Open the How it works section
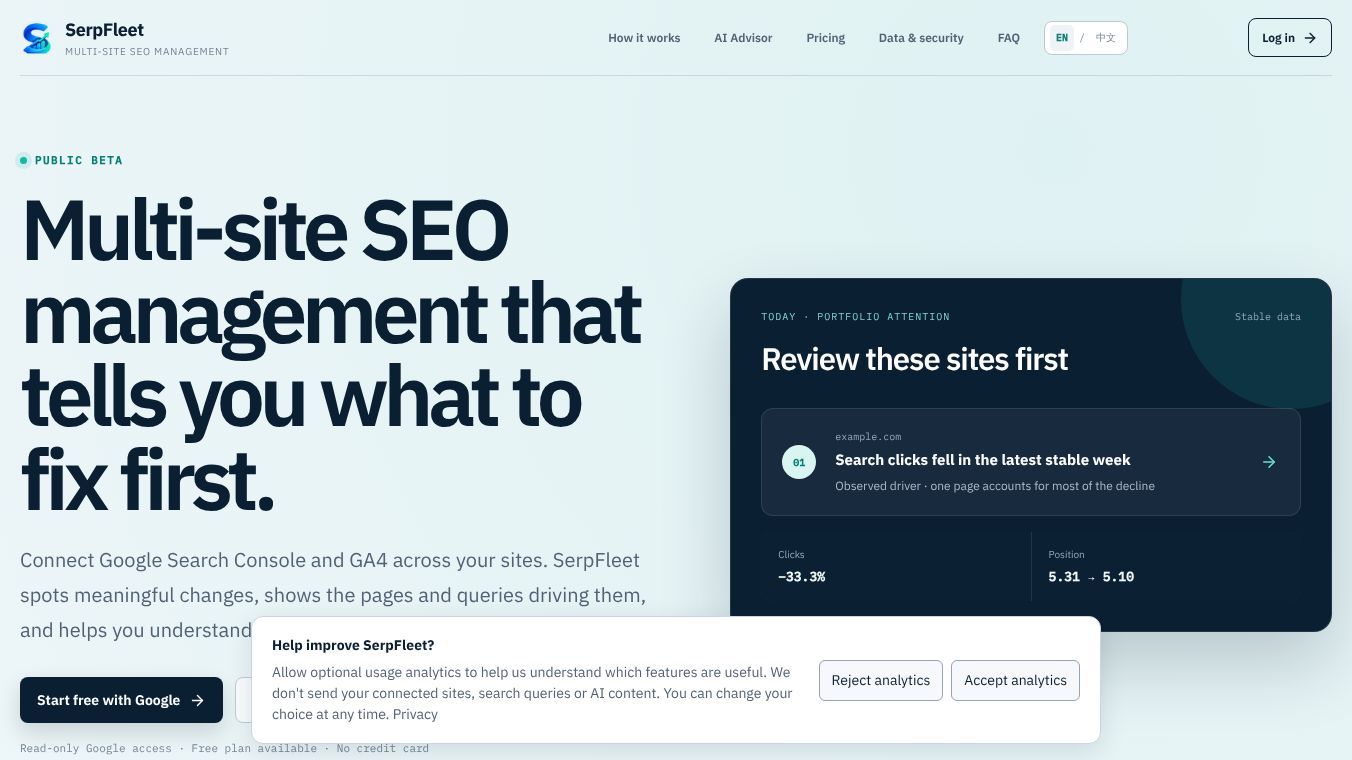The image size is (1352, 760). click(x=644, y=38)
